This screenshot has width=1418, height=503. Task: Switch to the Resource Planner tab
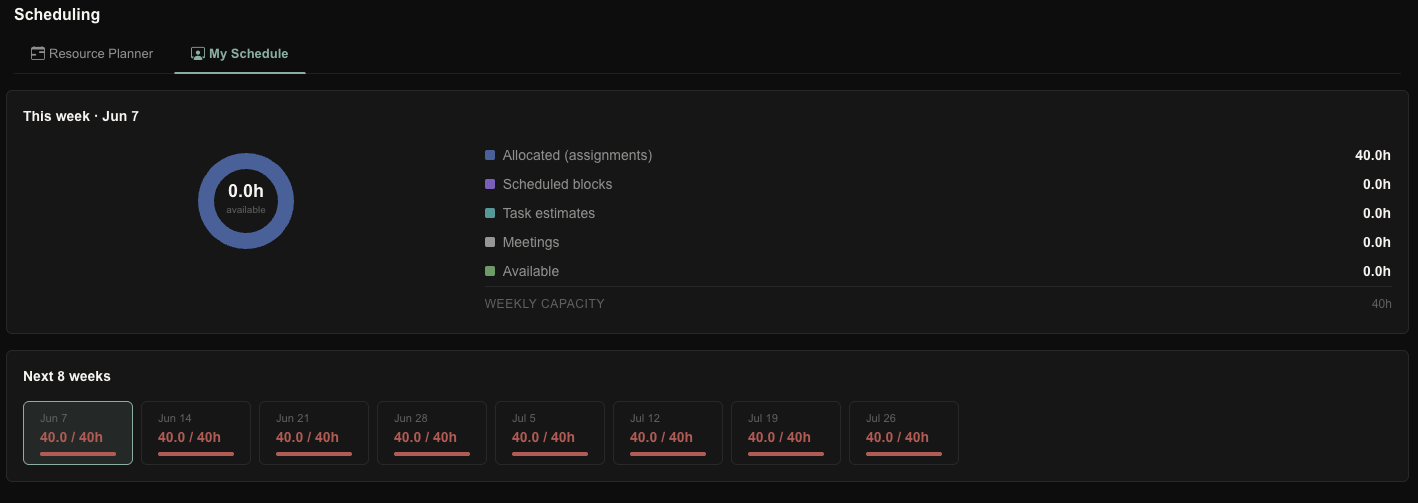(x=92, y=54)
